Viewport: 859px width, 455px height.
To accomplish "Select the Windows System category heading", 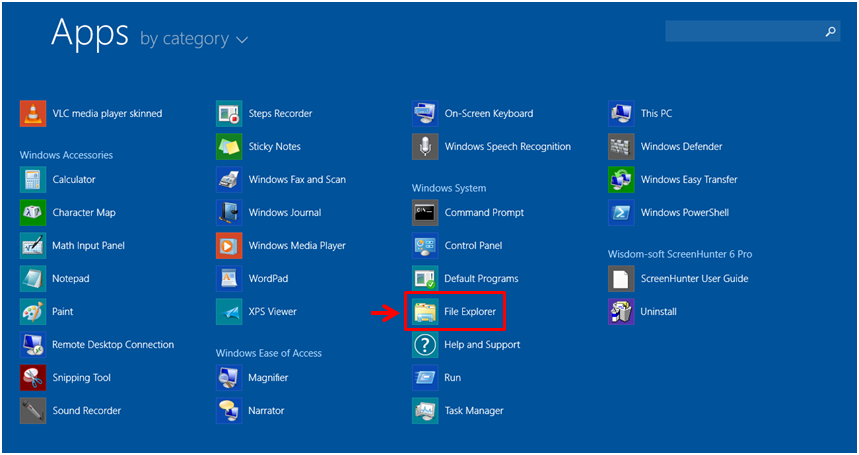I will click(449, 188).
